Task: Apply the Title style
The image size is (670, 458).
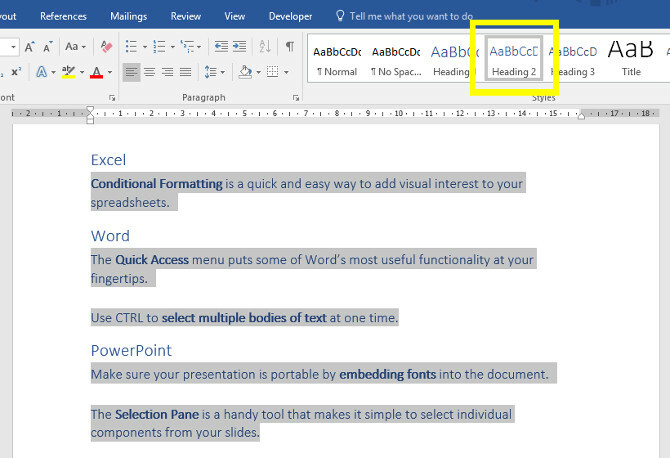Action: pos(631,61)
